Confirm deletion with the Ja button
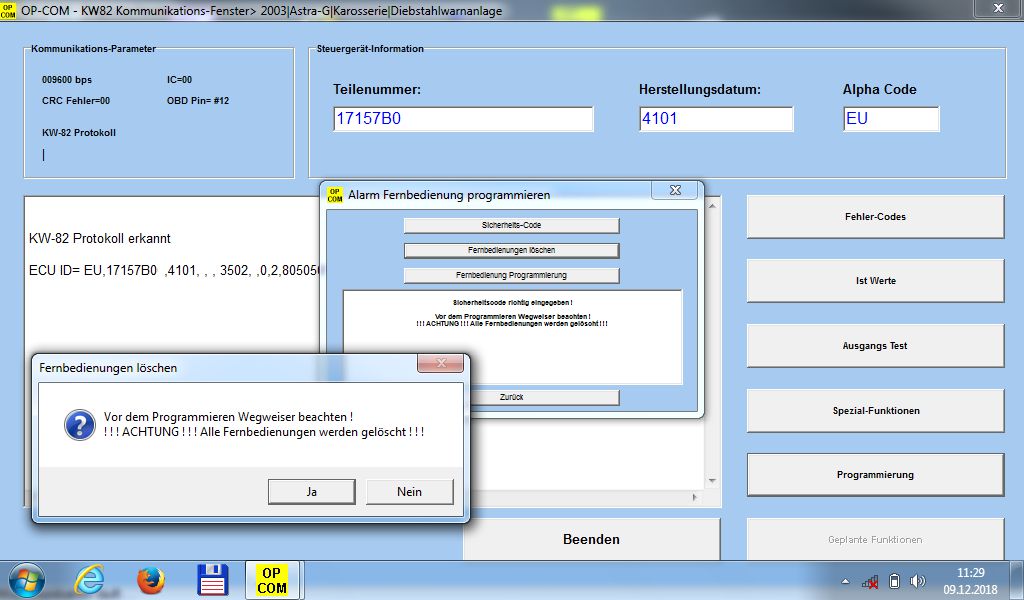Image resolution: width=1024 pixels, height=600 pixels. point(312,492)
